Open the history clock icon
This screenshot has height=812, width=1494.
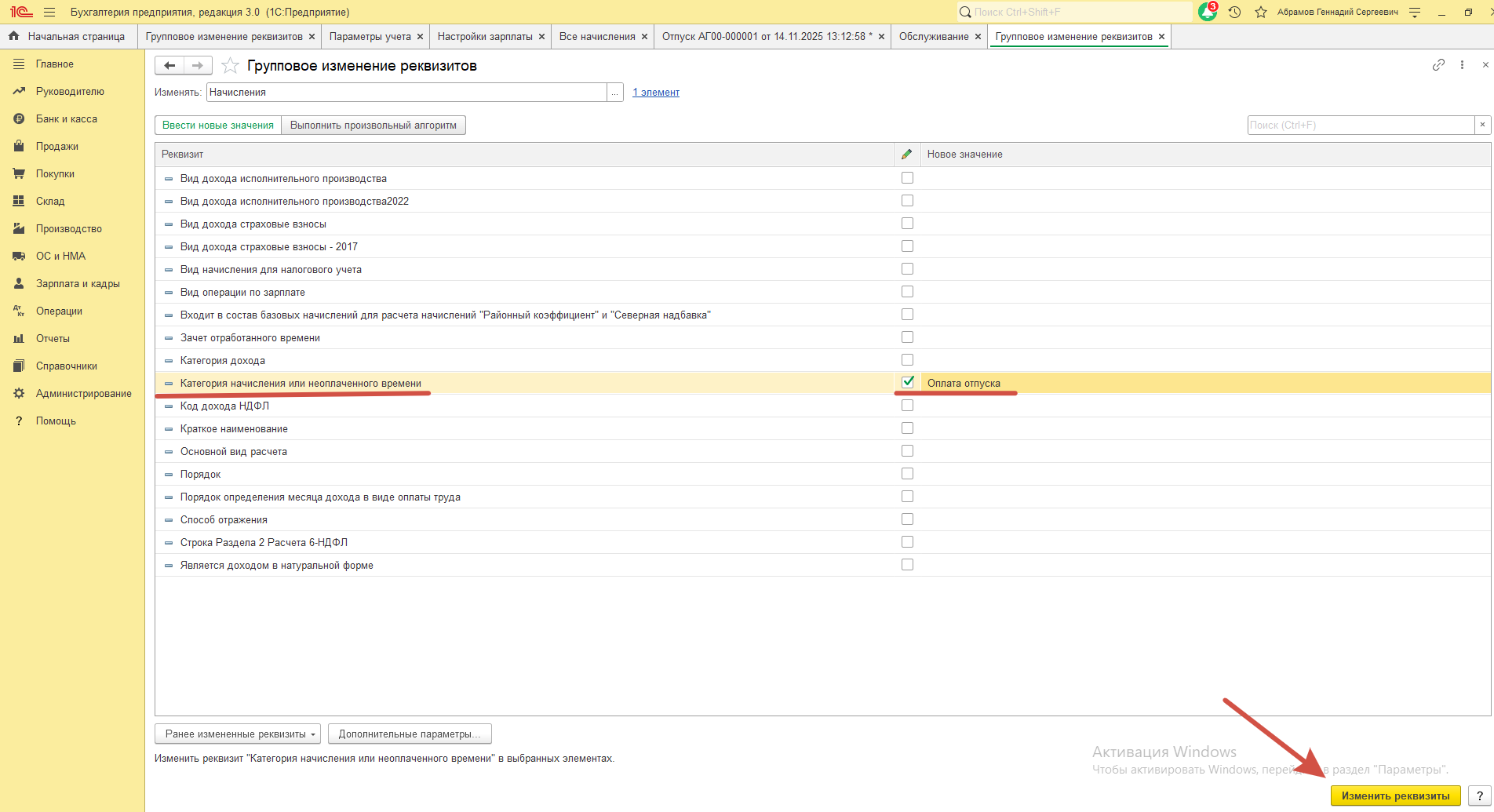(x=1234, y=13)
